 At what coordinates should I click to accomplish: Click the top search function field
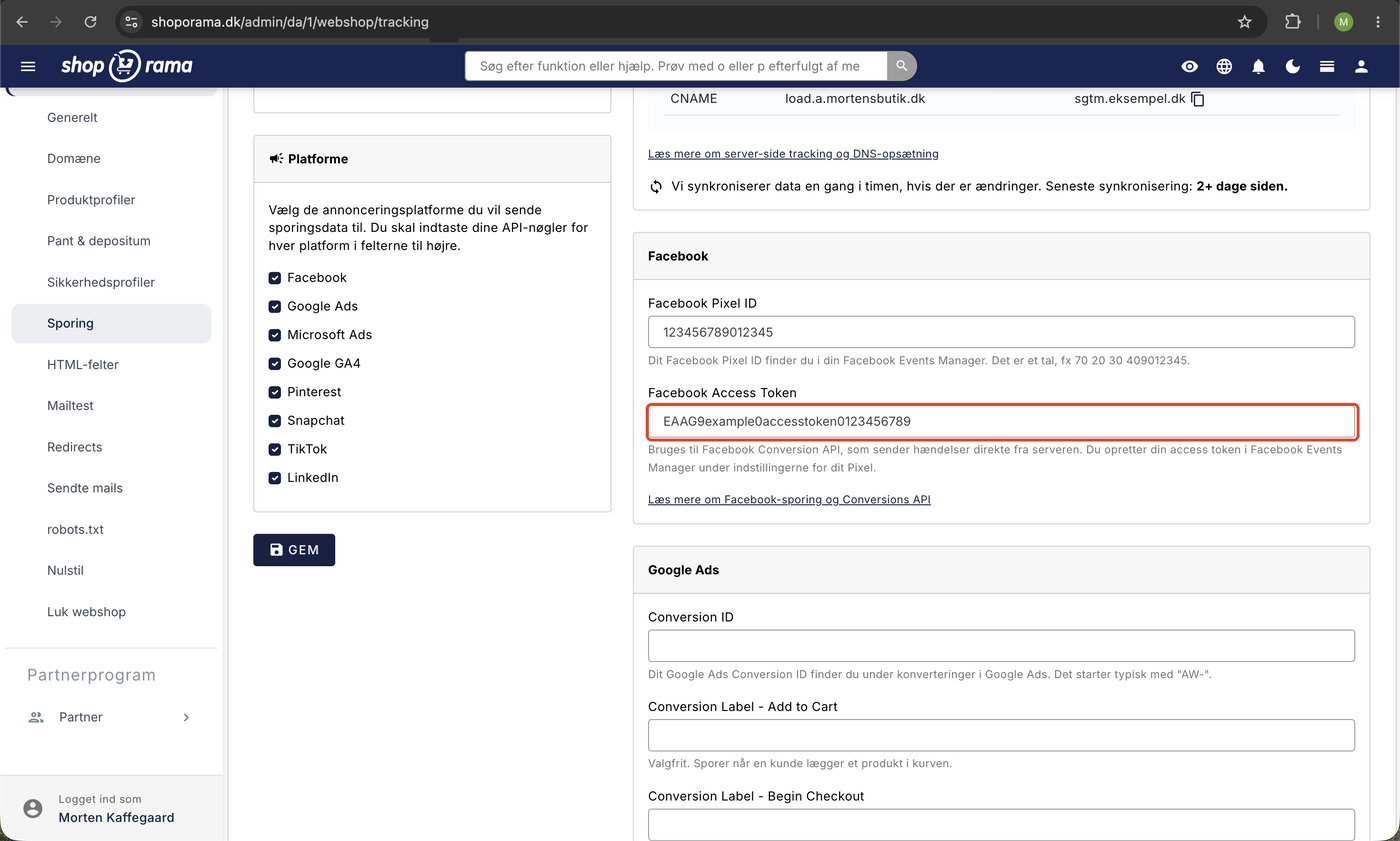click(x=676, y=66)
